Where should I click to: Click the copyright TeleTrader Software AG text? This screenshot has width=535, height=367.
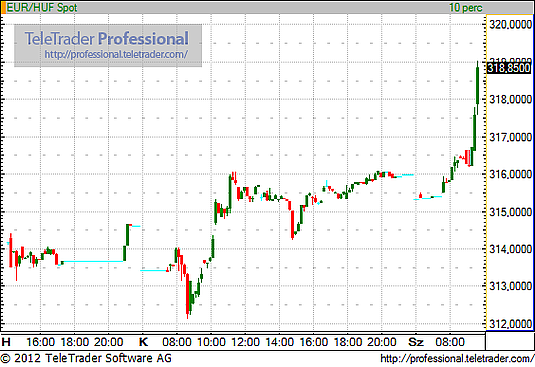click(86, 358)
